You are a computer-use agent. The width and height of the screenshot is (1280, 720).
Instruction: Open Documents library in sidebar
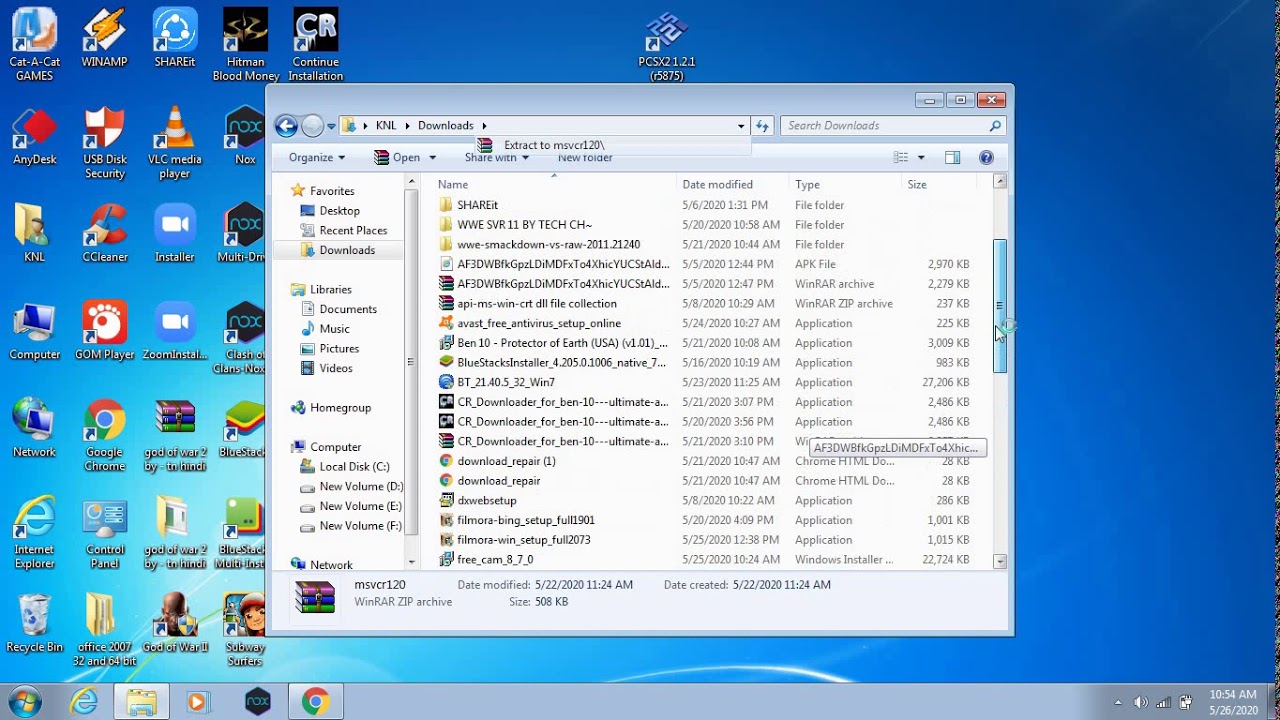pos(348,309)
